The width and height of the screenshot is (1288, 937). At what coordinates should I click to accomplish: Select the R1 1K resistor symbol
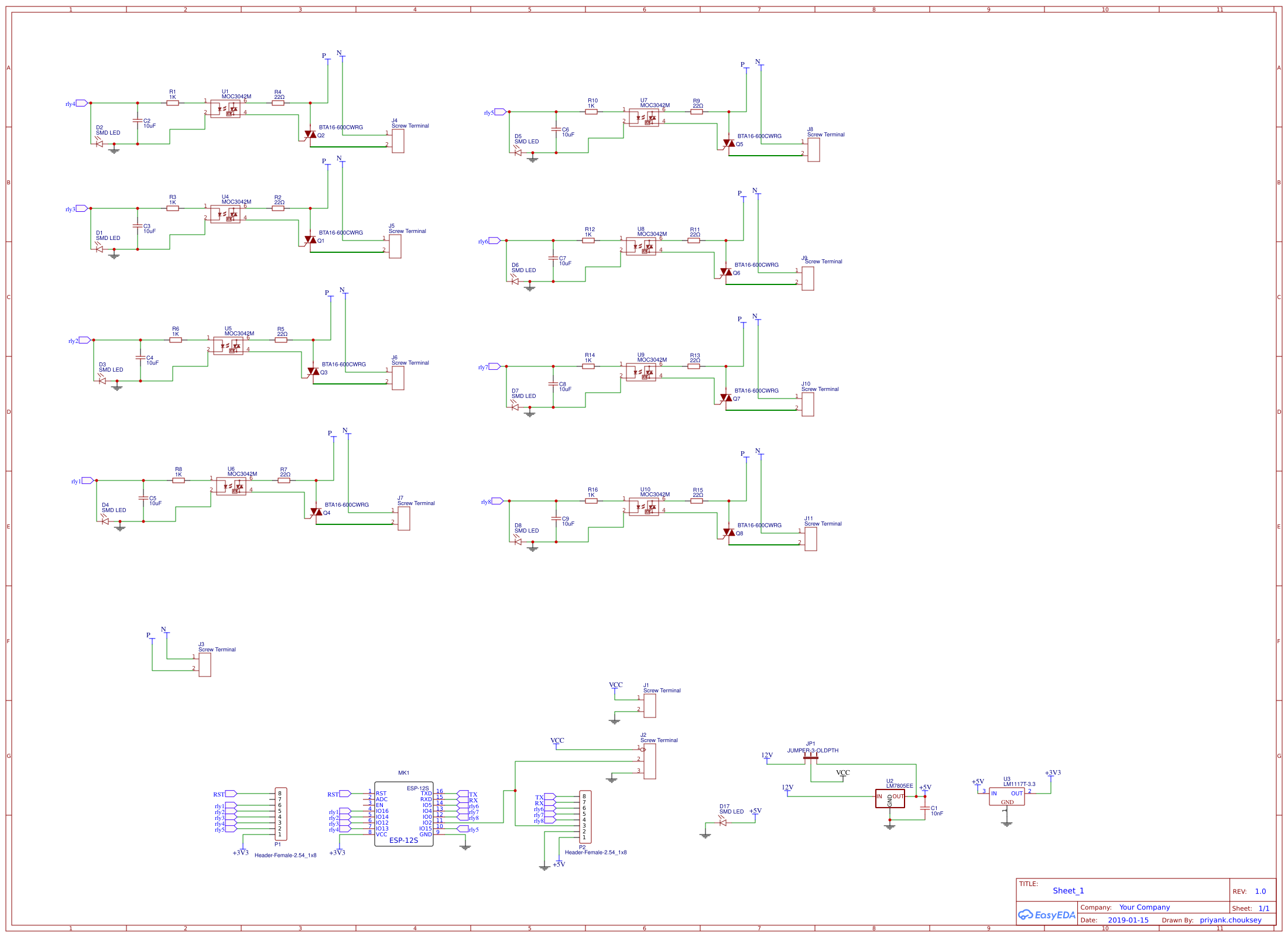pos(172,103)
